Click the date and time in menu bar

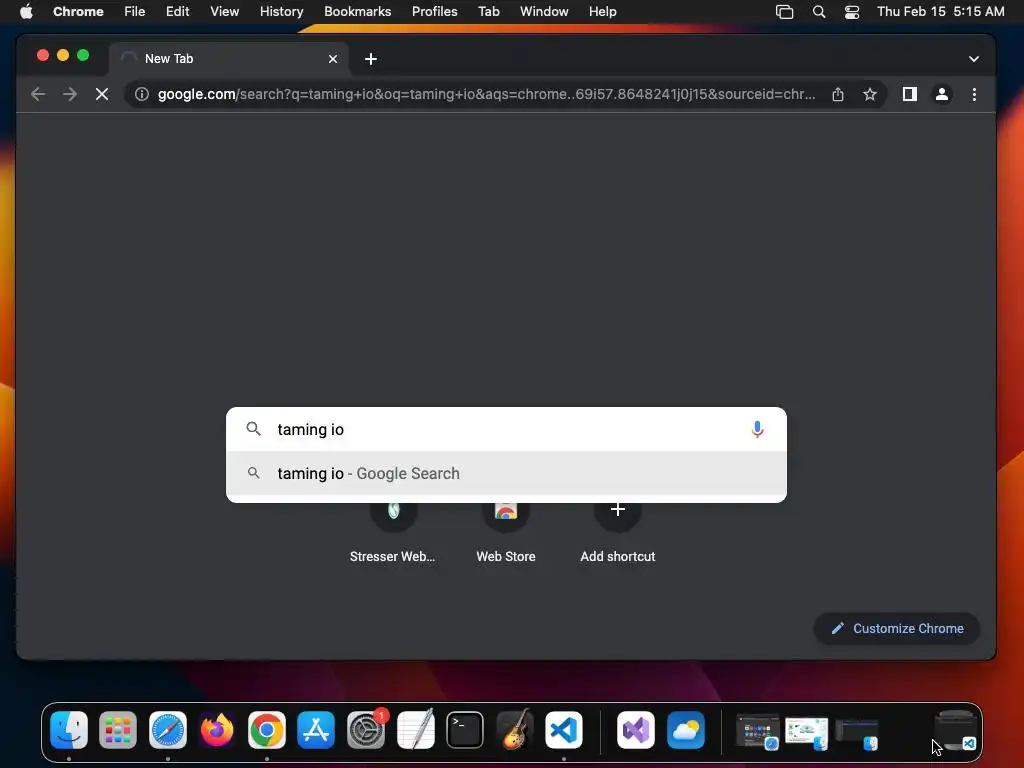(940, 11)
